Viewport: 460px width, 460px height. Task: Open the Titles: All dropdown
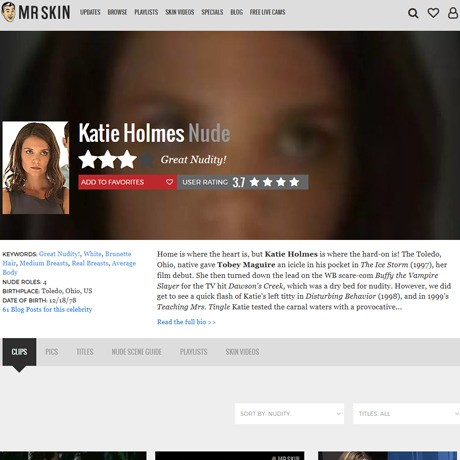(406, 414)
